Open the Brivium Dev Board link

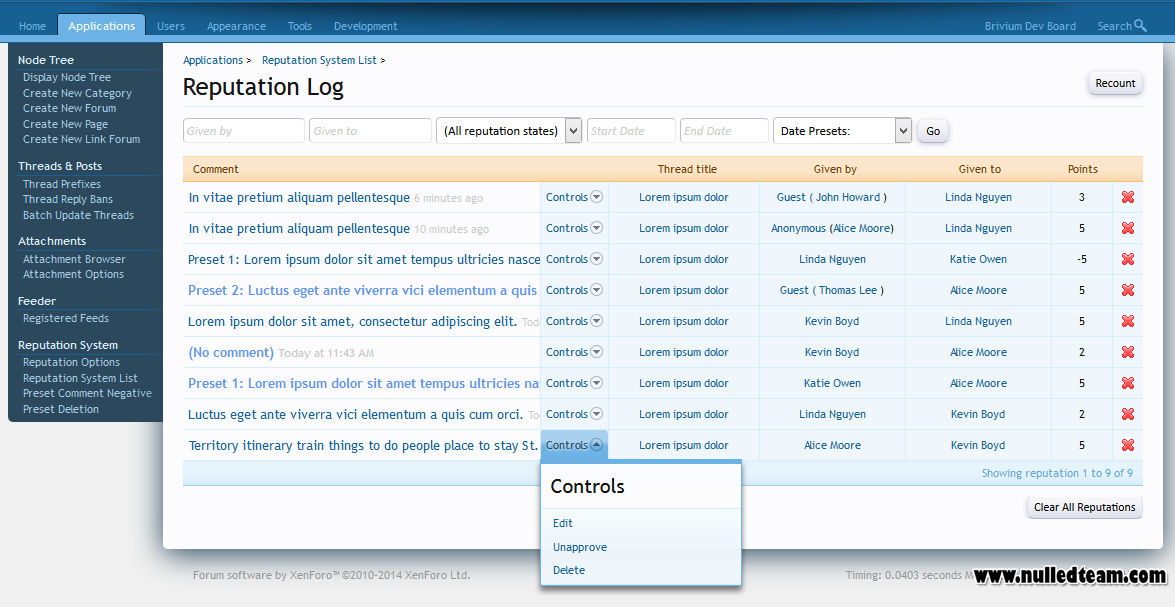(1030, 25)
